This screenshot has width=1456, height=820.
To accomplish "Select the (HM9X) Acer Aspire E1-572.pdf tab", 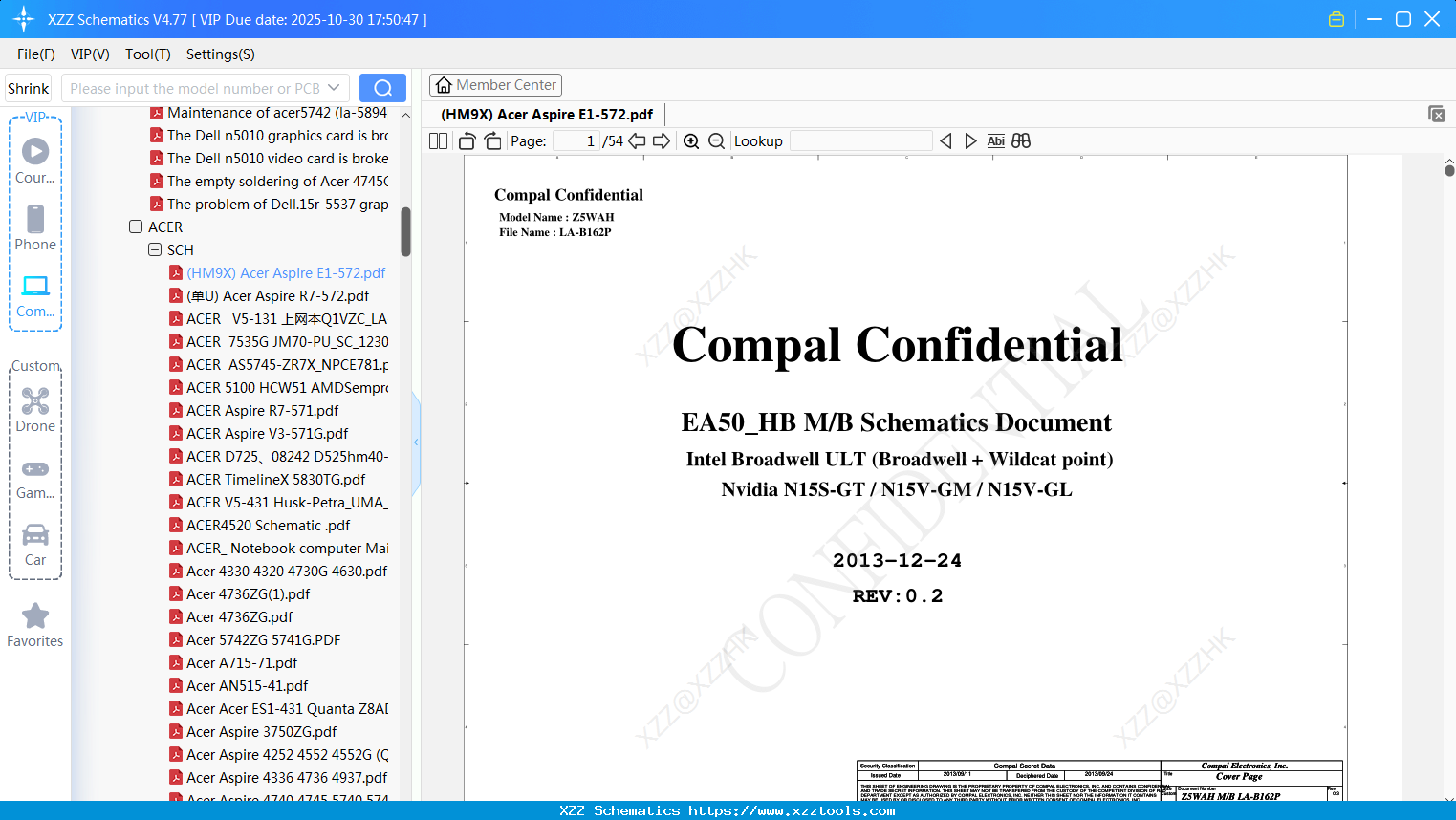I will point(547,115).
